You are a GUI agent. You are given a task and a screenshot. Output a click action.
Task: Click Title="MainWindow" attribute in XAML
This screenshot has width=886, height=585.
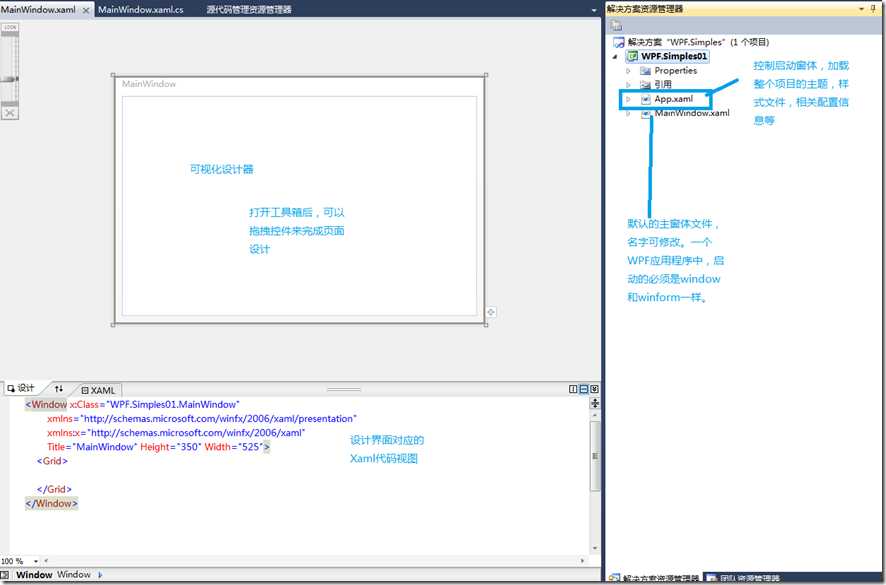pyautogui.click(x=92, y=447)
